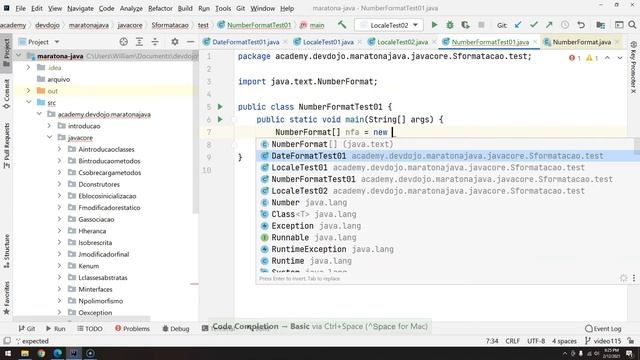
Task: Click the Stop process square icon
Action: click(x=481, y=25)
